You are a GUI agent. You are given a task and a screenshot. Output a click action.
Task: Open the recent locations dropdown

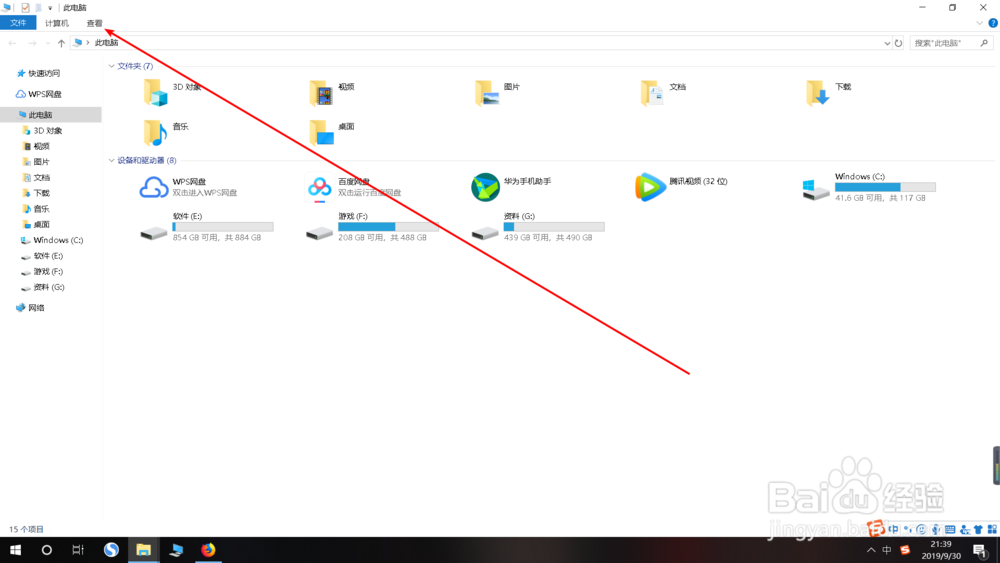click(47, 43)
